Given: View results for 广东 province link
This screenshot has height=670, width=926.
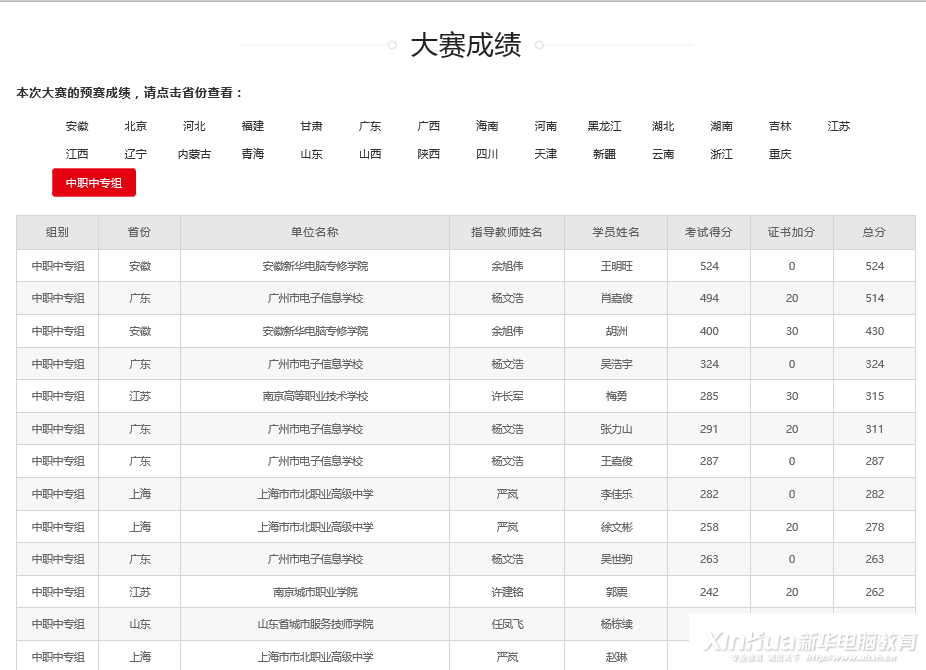Looking at the screenshot, I should tap(370, 126).
